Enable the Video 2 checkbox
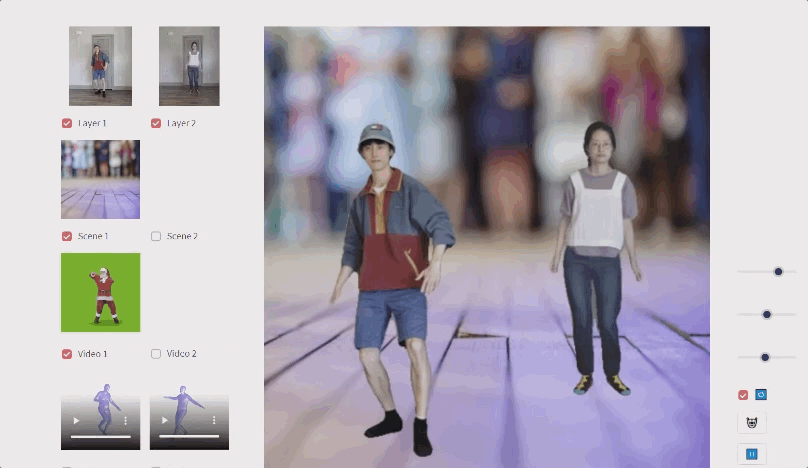This screenshot has width=808, height=468. 156,354
